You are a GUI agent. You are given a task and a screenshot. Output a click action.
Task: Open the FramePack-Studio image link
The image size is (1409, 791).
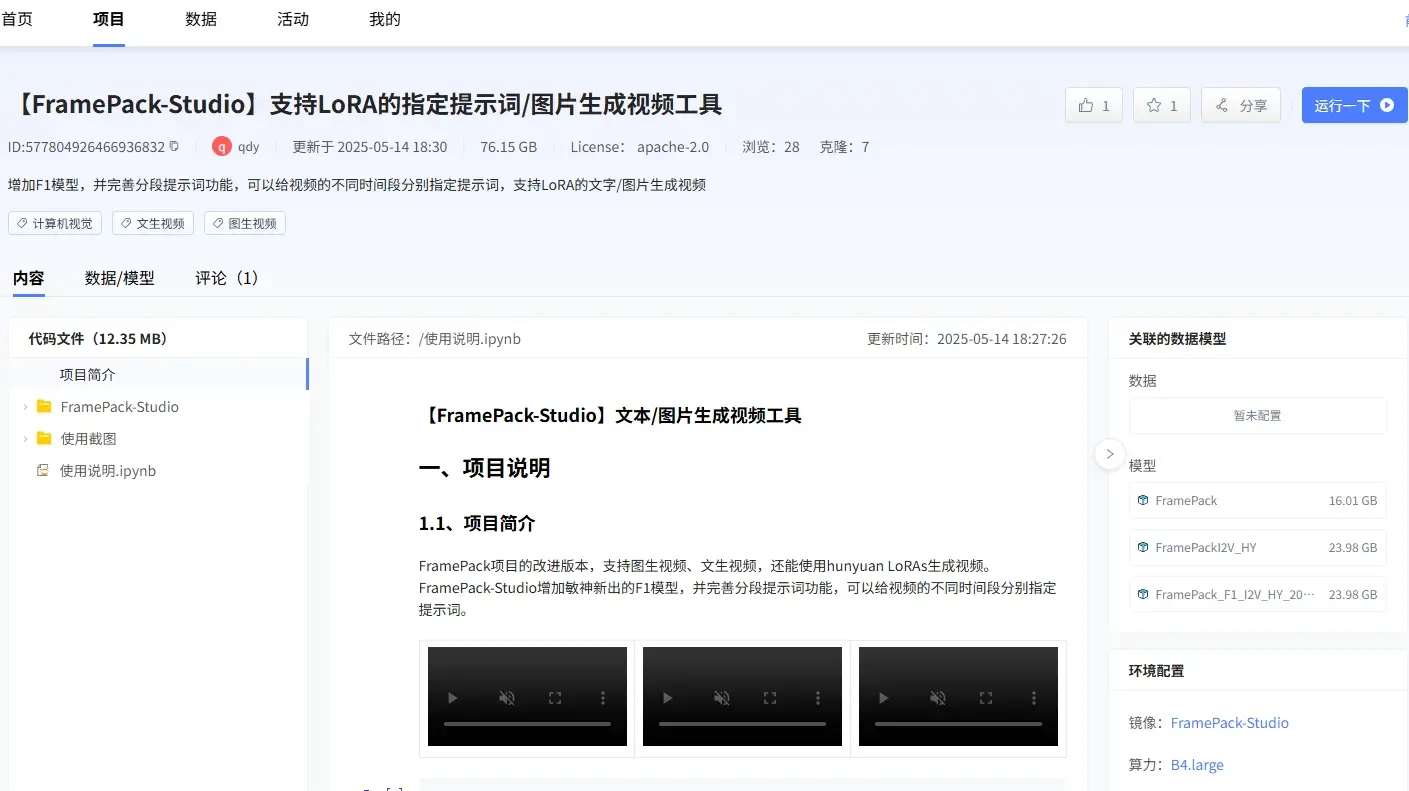coord(1229,723)
